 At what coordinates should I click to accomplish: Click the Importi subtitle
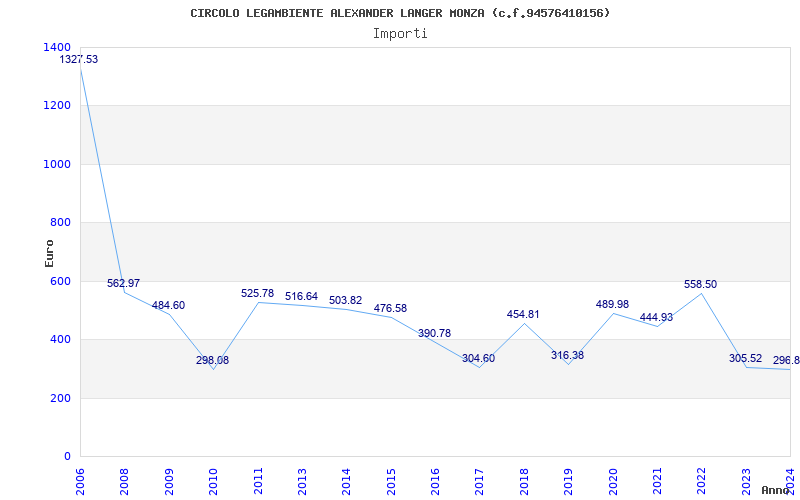(x=400, y=34)
